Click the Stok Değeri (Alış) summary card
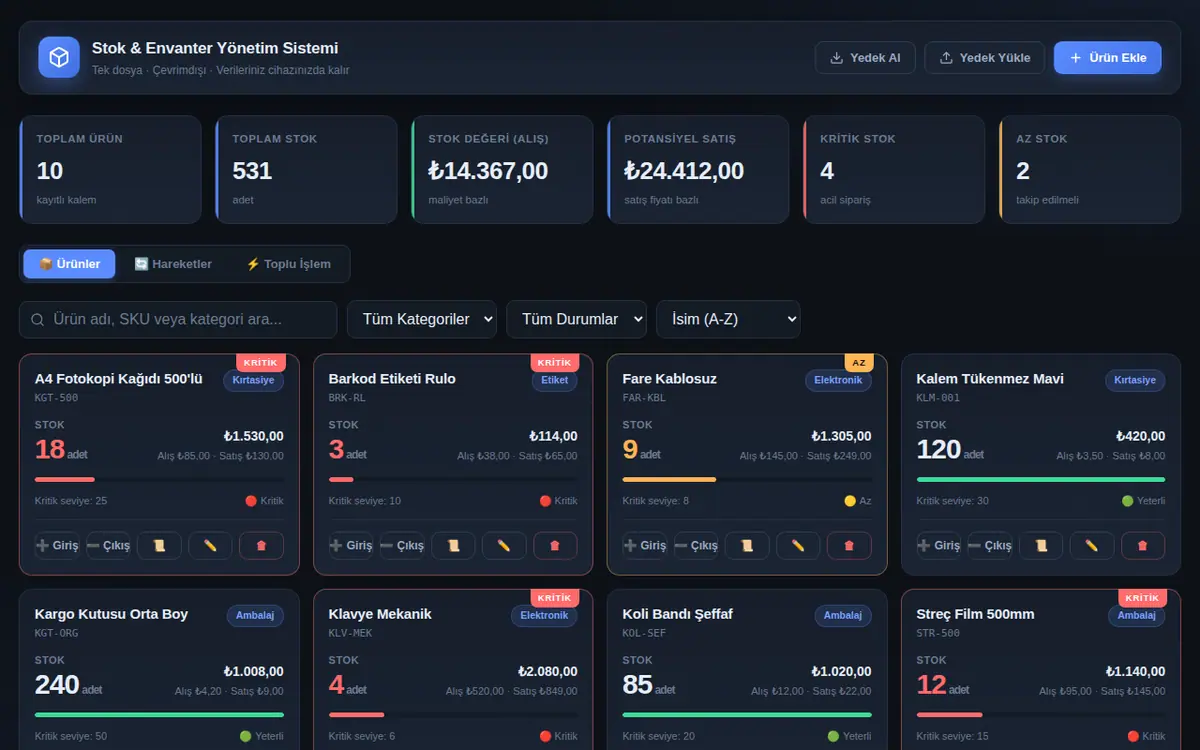Screen dimensions: 1200x750 click(x=502, y=169)
